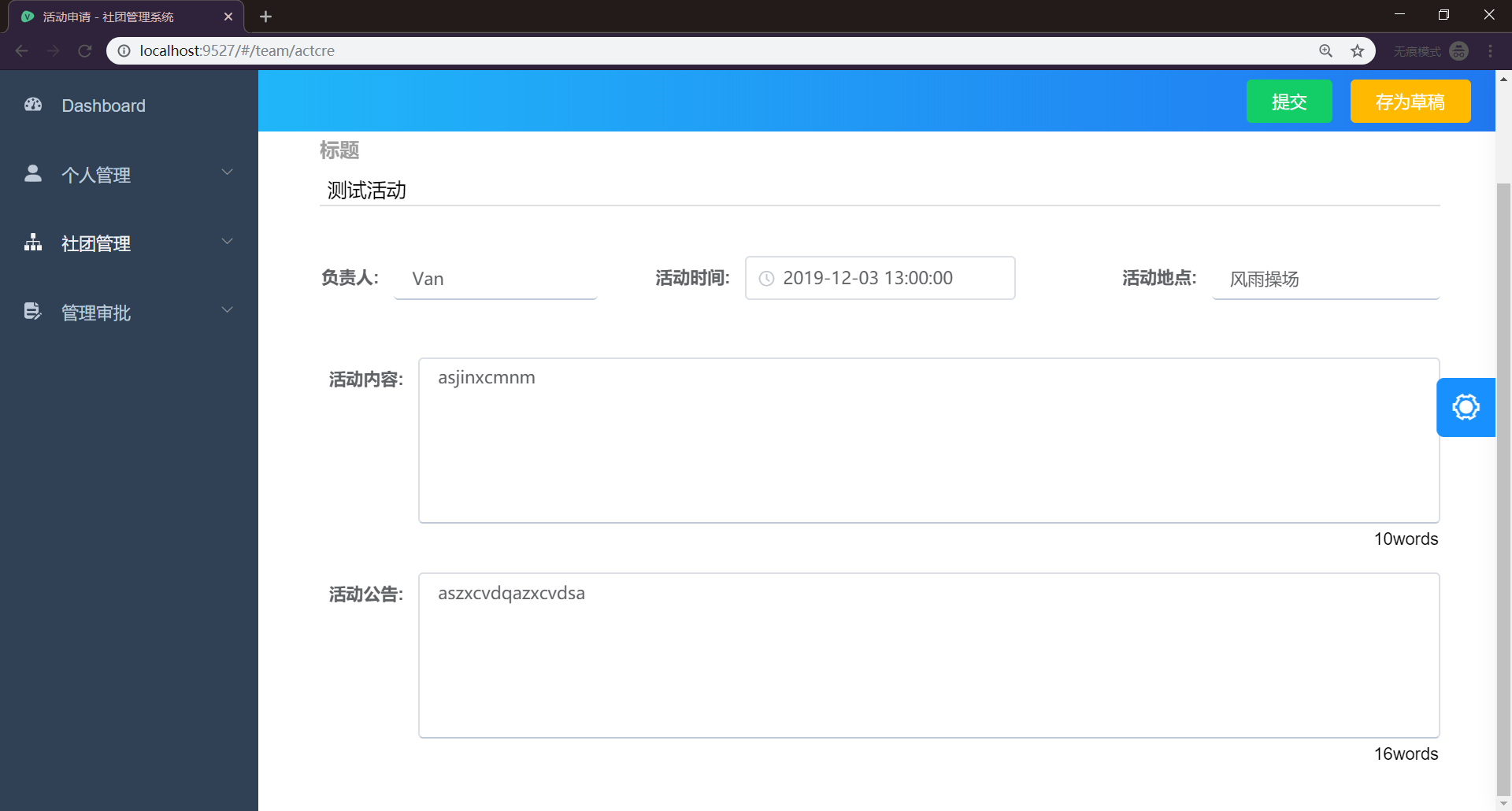The width and height of the screenshot is (1512, 811).
Task: Select 个人管理 menu item
Action: 129,174
